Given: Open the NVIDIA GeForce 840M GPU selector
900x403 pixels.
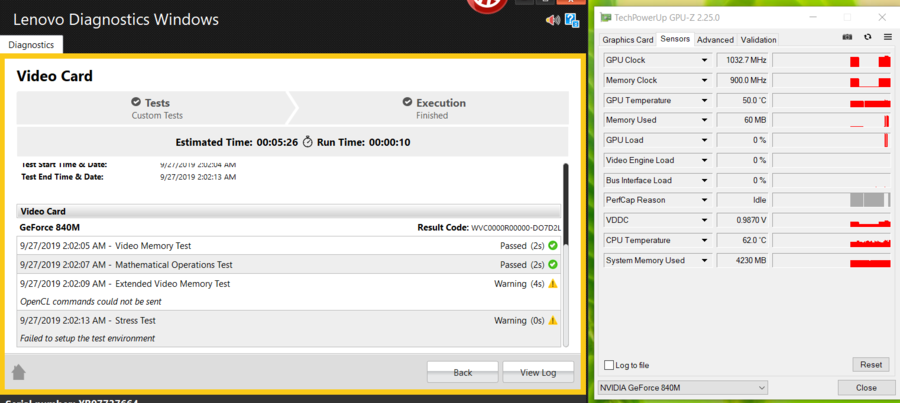Looking at the screenshot, I should tap(683, 388).
